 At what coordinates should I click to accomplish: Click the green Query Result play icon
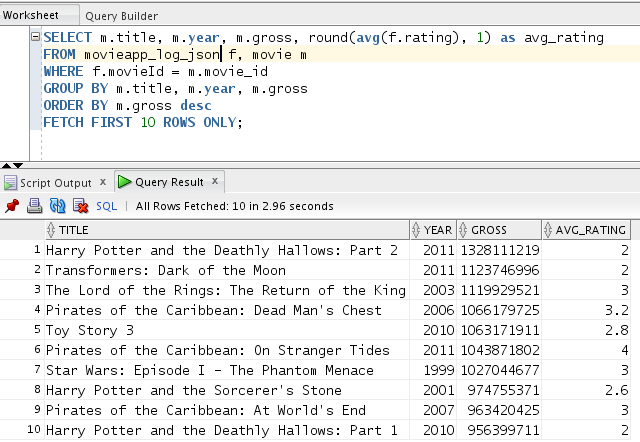pyautogui.click(x=124, y=182)
